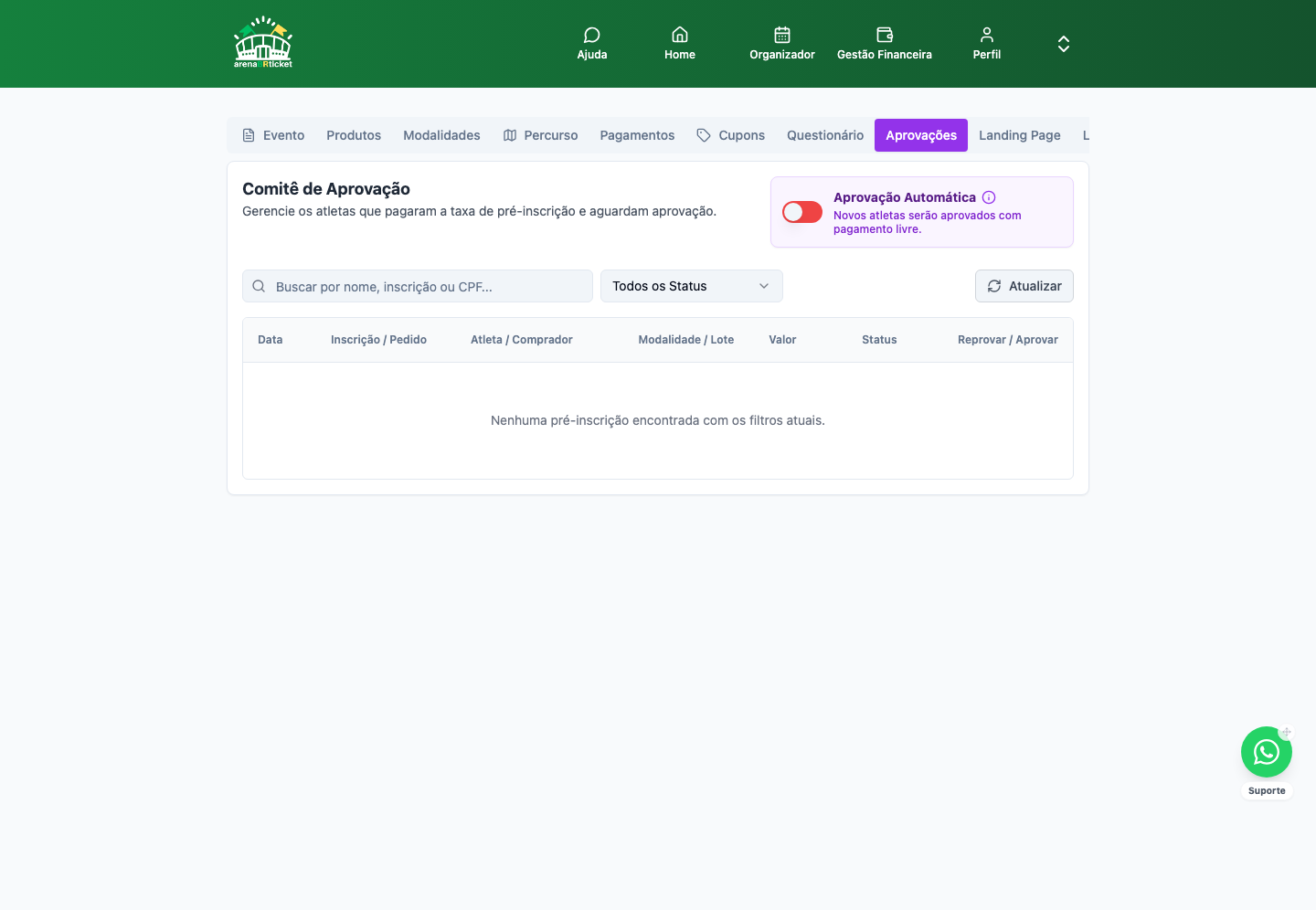
Task: Open WhatsApp Suporte chat button
Action: [1267, 752]
